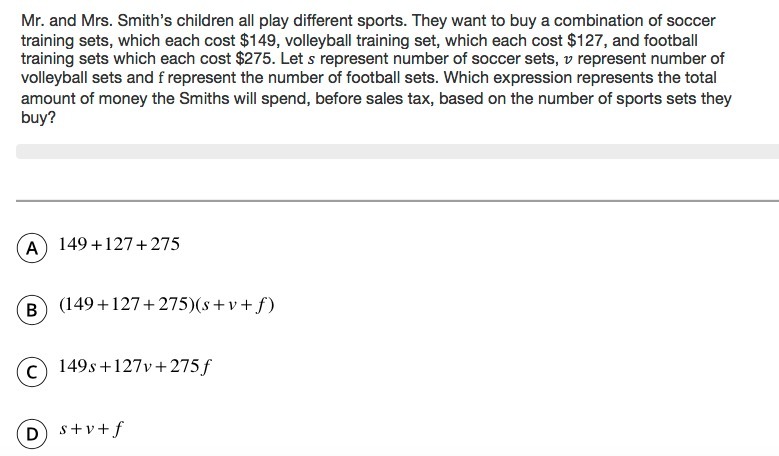Click the s+v+f answer expression beside D

pyautogui.click(x=91, y=430)
